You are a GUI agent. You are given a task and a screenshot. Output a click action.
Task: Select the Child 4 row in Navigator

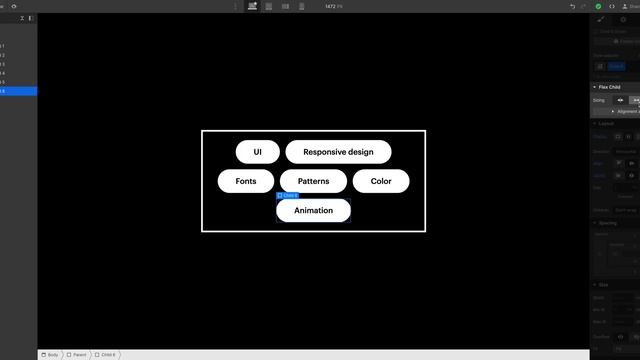(18, 73)
